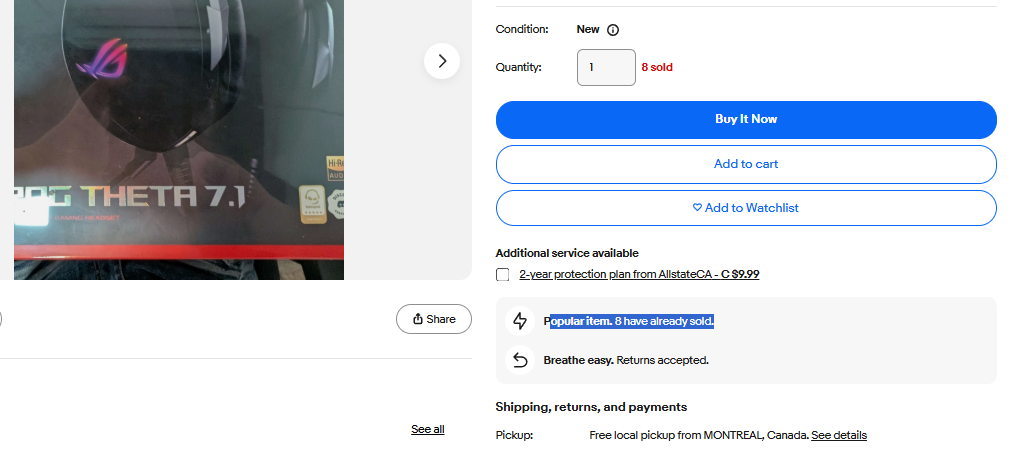Click the info icon beside New condition

613,29
